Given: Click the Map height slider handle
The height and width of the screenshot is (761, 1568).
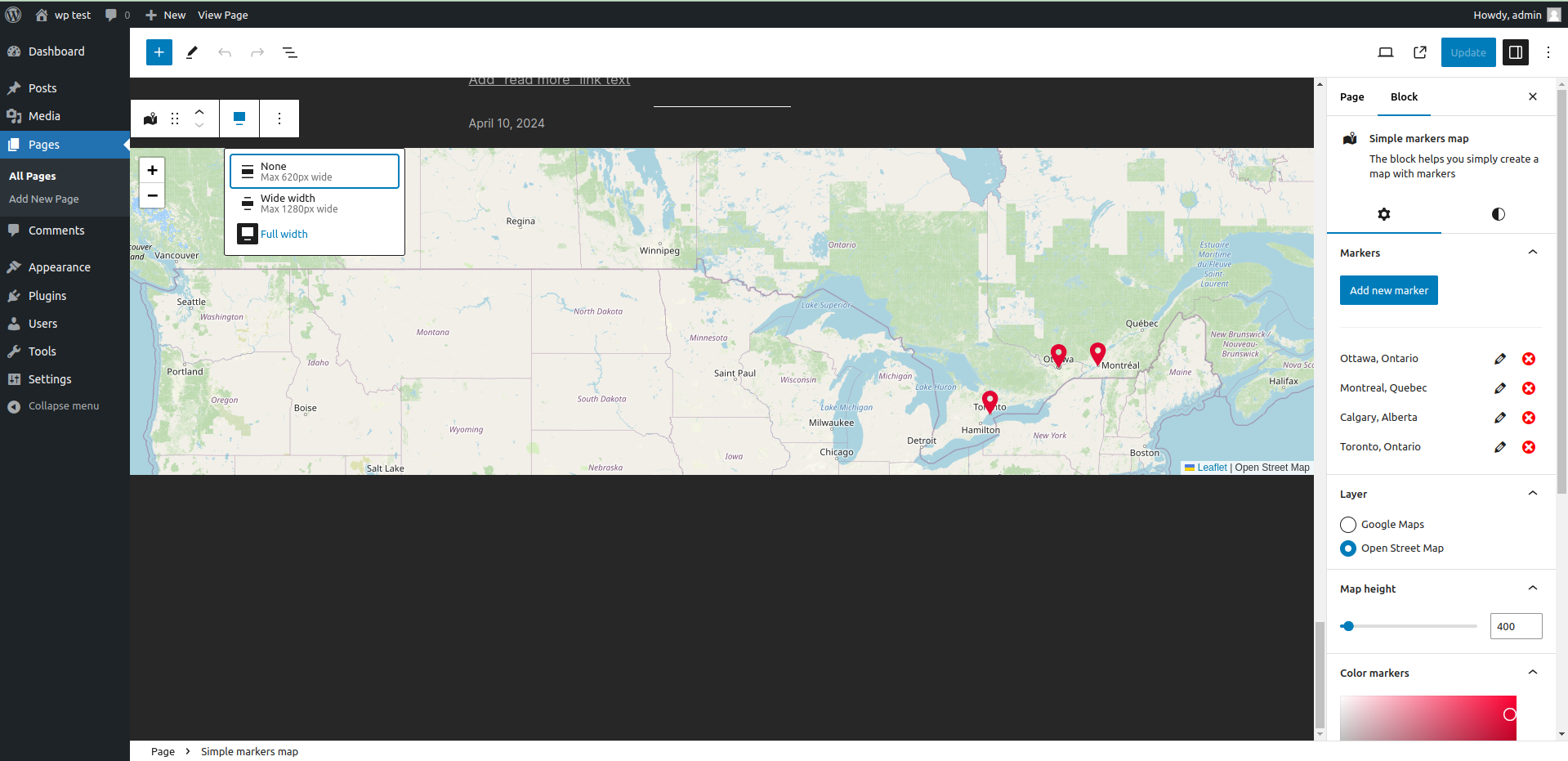Looking at the screenshot, I should pos(1348,626).
